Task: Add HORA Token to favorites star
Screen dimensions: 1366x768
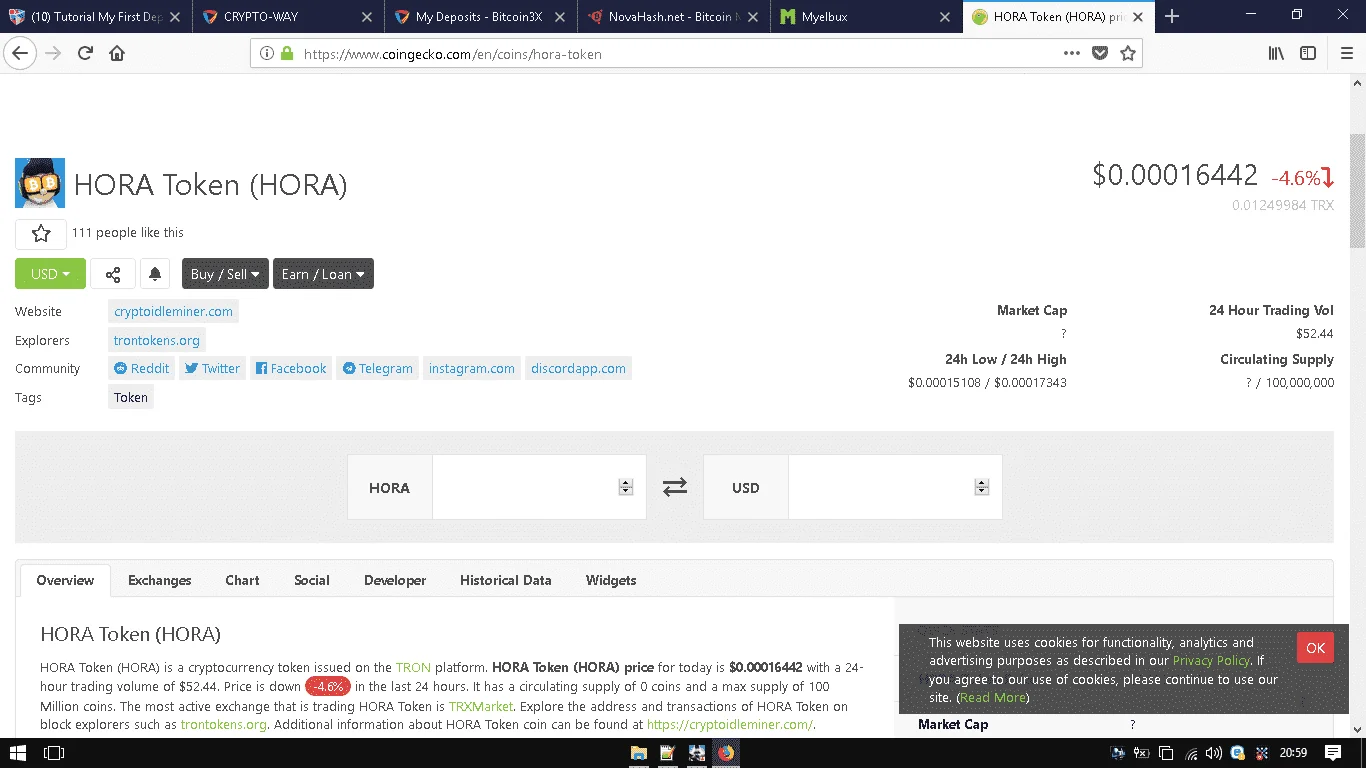Action: coord(41,233)
